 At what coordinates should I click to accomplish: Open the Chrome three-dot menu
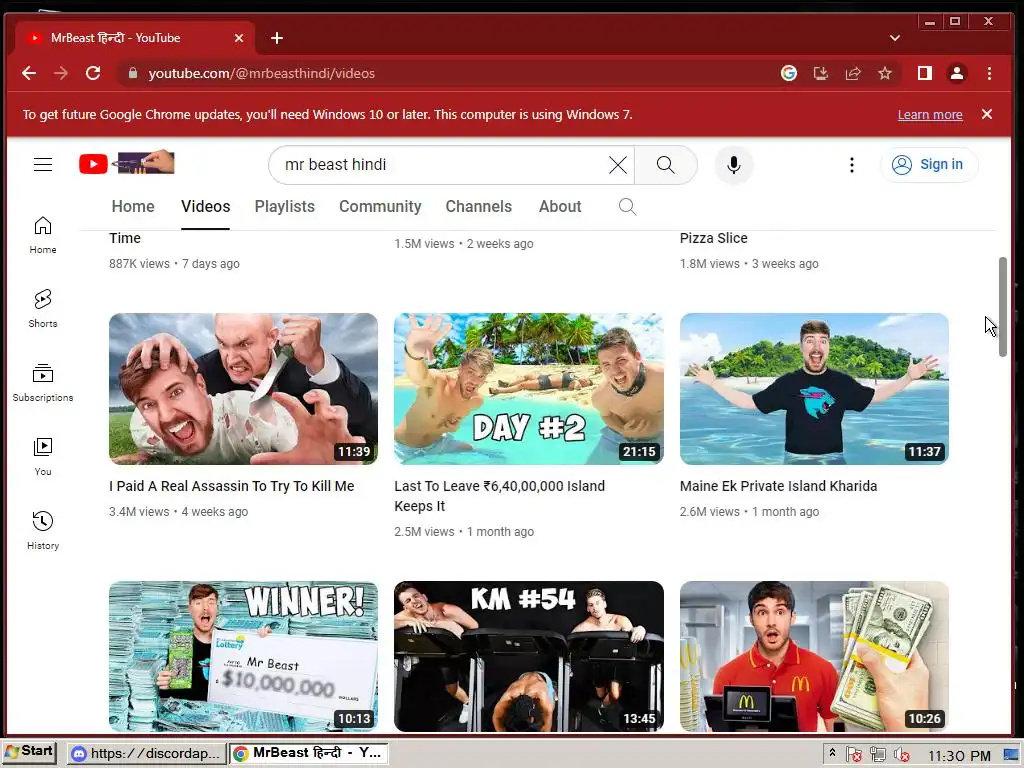coord(989,73)
